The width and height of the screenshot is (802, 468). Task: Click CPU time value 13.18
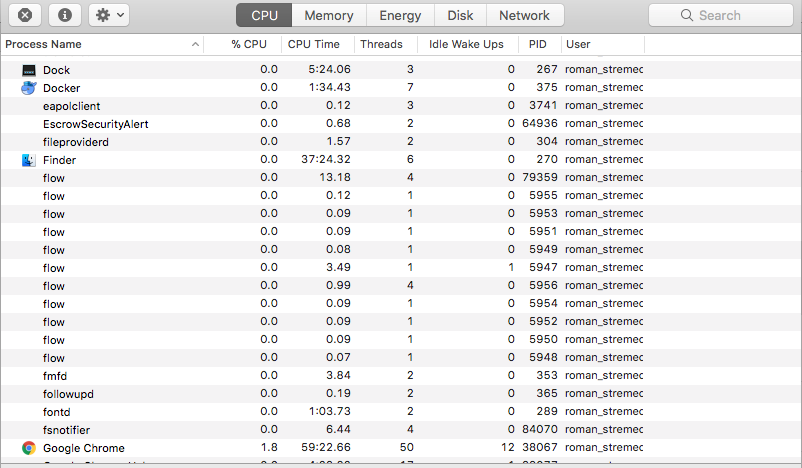click(x=335, y=177)
